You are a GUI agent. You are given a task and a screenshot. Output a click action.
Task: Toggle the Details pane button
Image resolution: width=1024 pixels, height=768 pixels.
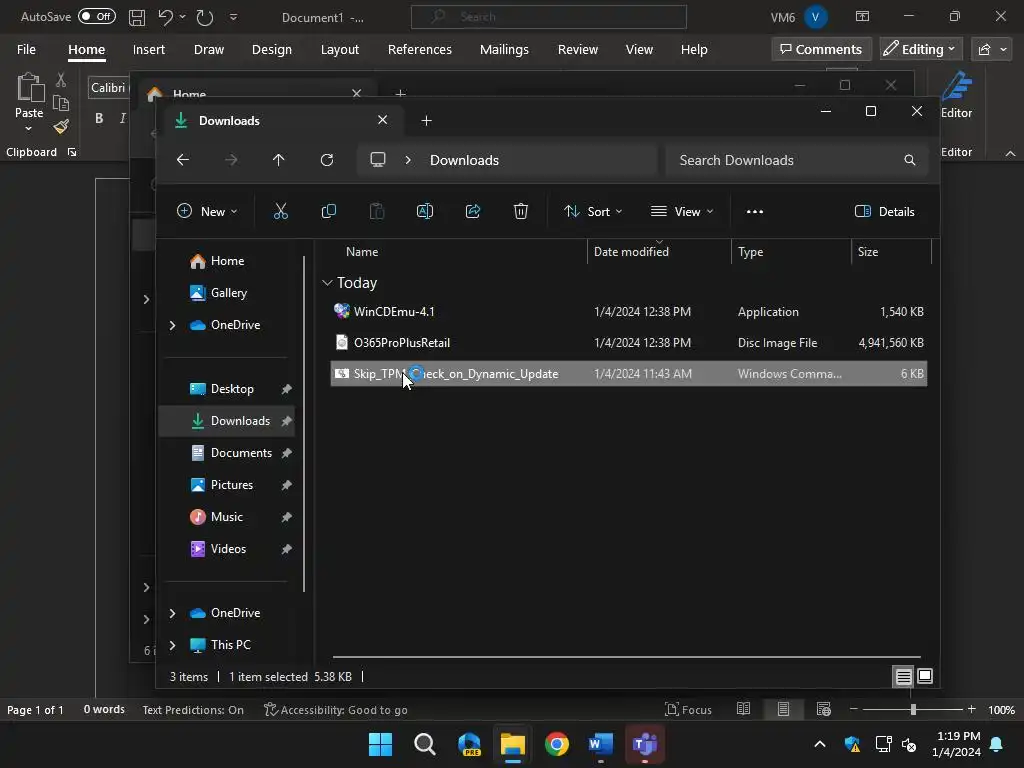pyautogui.click(x=884, y=212)
